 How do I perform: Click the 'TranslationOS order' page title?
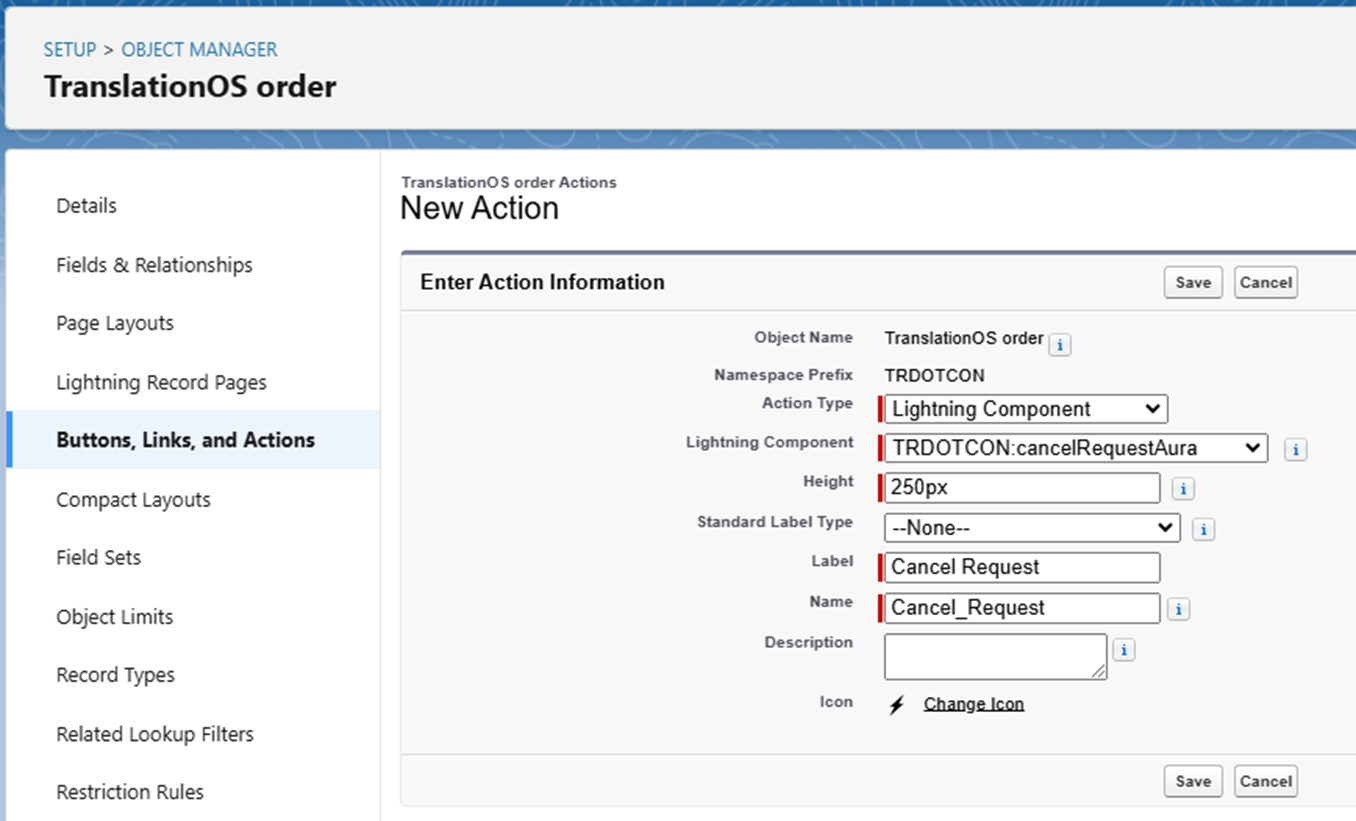(x=190, y=87)
